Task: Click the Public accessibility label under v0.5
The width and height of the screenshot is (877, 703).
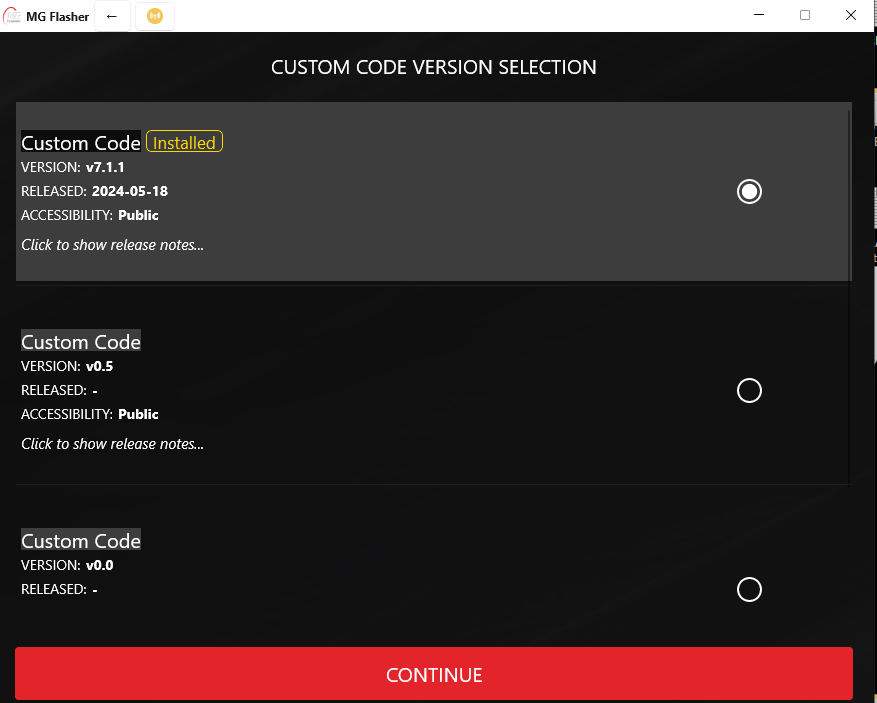Action: pos(138,414)
